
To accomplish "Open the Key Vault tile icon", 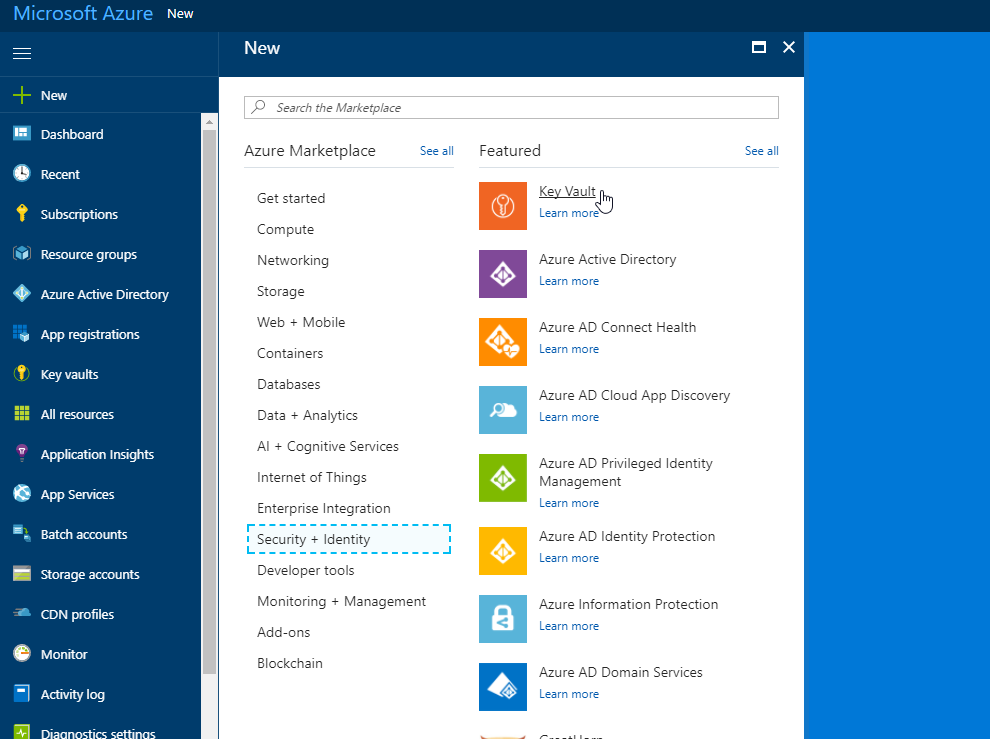I will pos(502,205).
